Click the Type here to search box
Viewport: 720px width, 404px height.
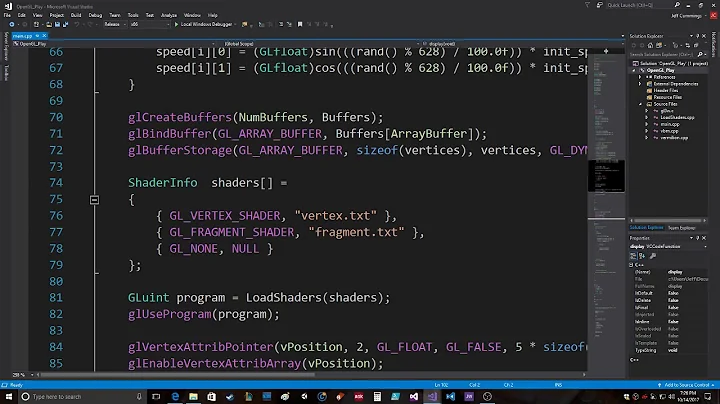[x=83, y=396]
